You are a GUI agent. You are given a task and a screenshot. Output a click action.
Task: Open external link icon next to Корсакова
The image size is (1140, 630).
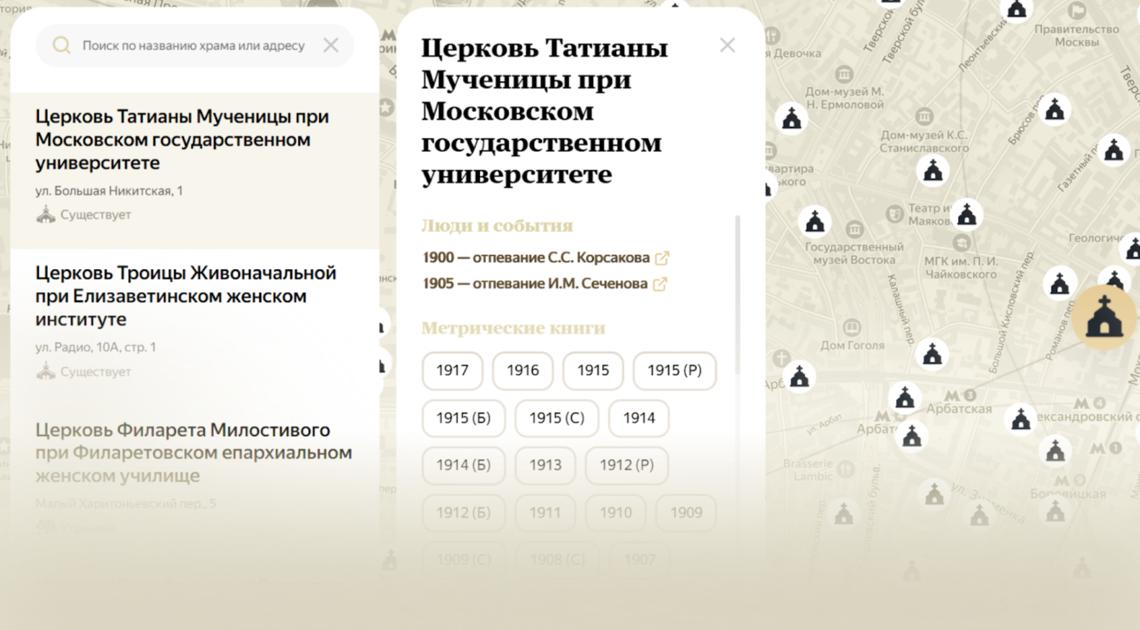(x=662, y=258)
